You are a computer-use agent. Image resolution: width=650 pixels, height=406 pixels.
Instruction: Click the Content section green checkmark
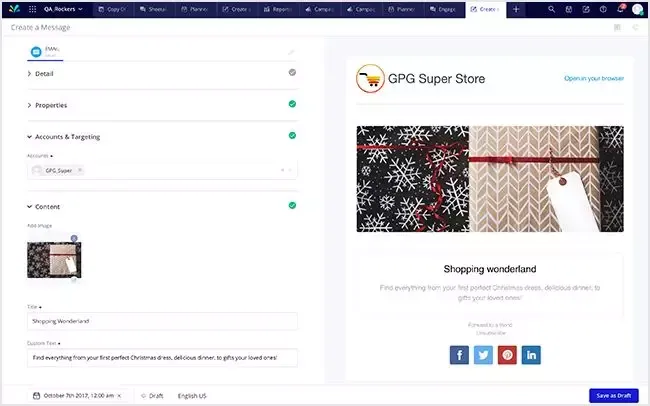pos(292,206)
